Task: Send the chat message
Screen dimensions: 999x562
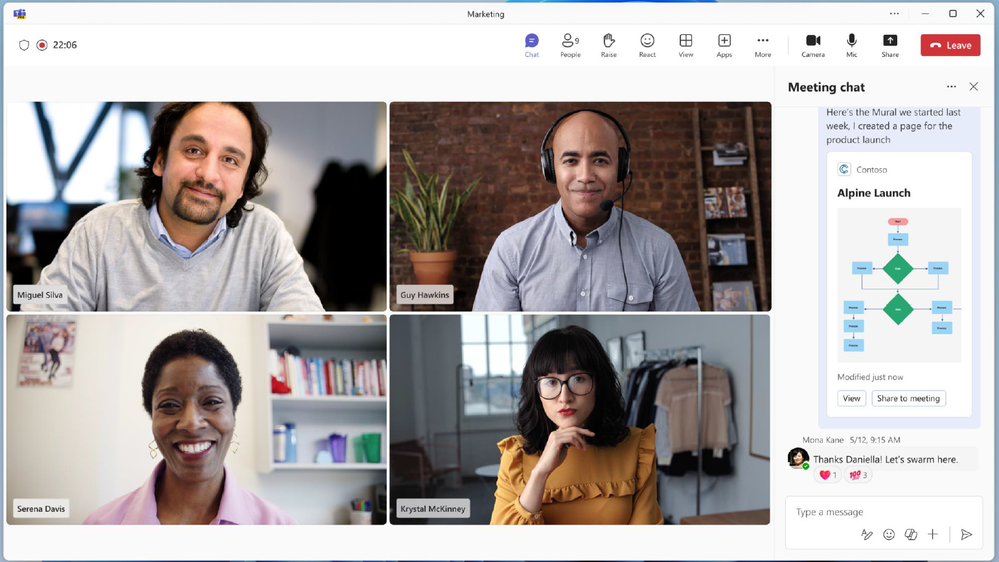Action: [x=967, y=535]
